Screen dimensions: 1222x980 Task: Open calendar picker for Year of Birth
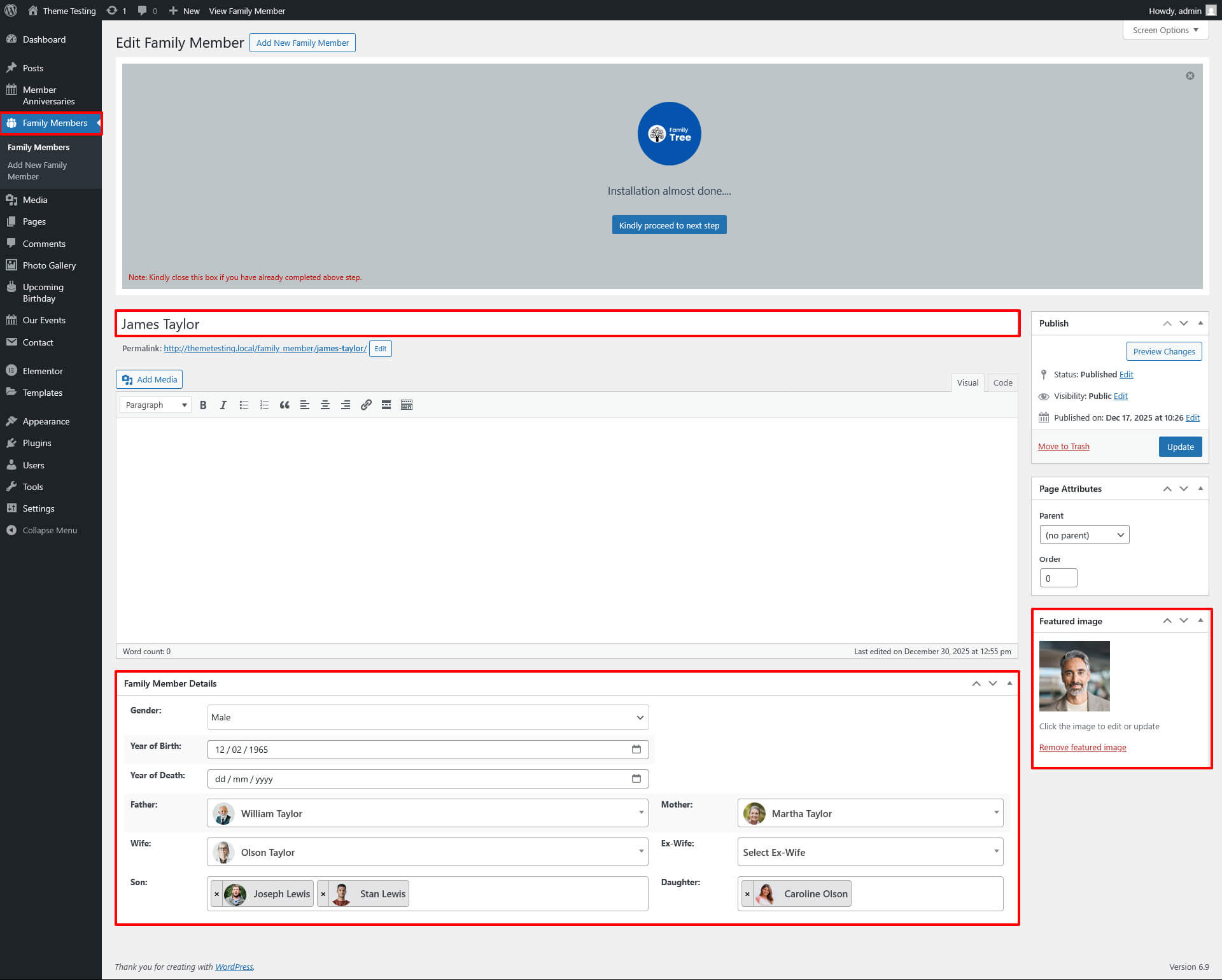click(636, 749)
